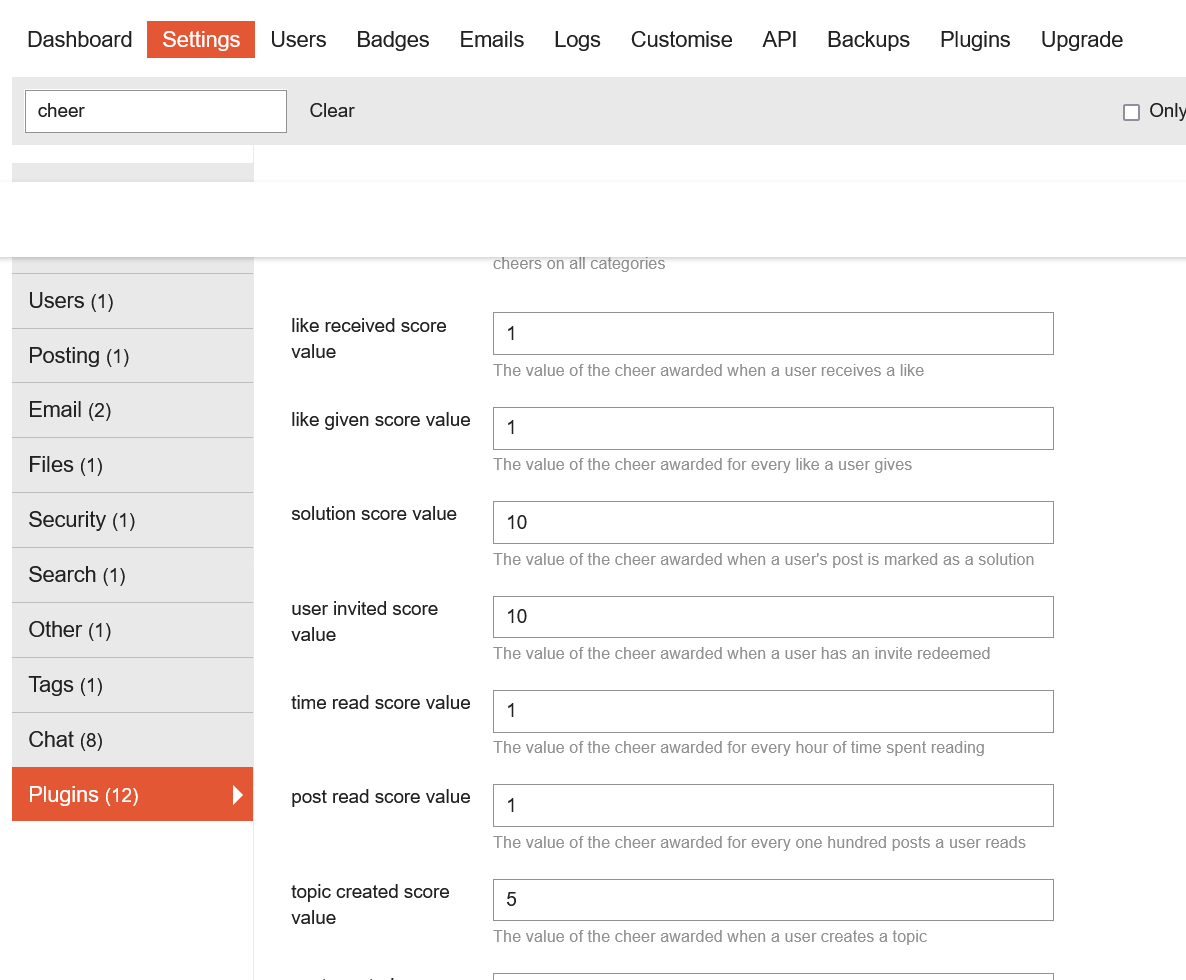Click the arrow on Plugins (12) item
The height and width of the screenshot is (980, 1186).
[238, 794]
